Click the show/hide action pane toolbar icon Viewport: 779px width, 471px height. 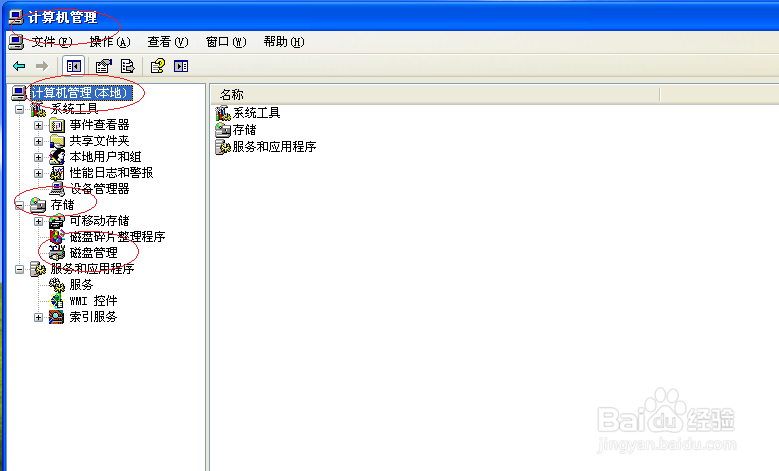[181, 66]
